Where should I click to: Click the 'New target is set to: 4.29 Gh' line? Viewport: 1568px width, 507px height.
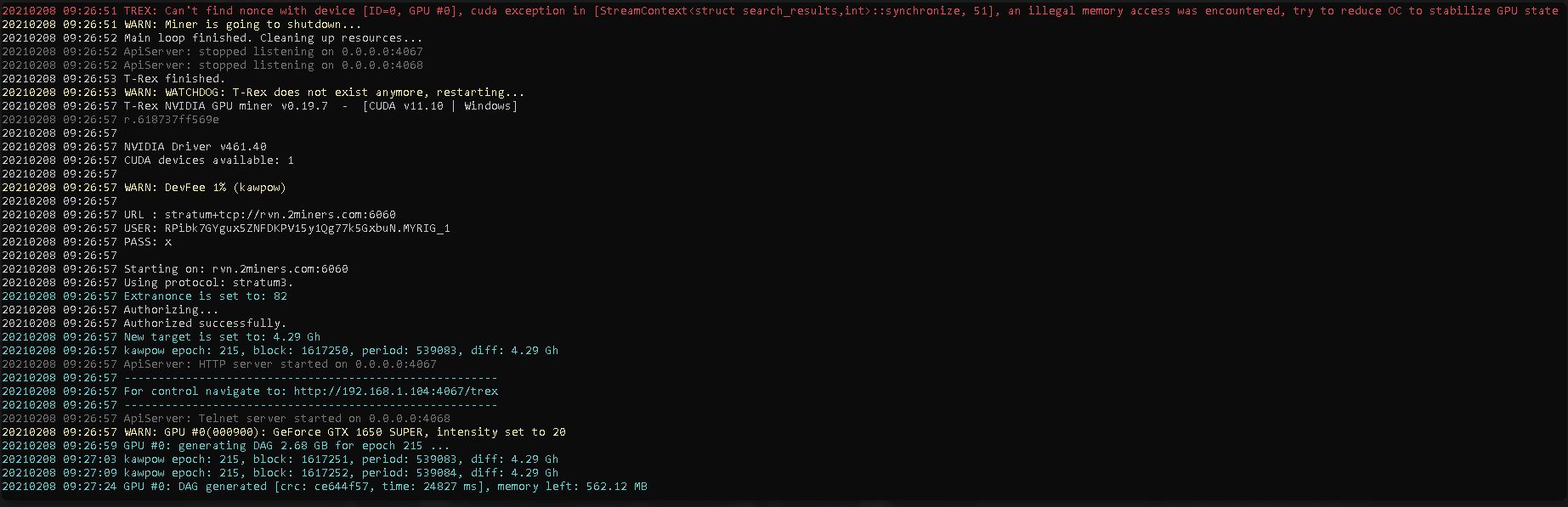tap(161, 337)
